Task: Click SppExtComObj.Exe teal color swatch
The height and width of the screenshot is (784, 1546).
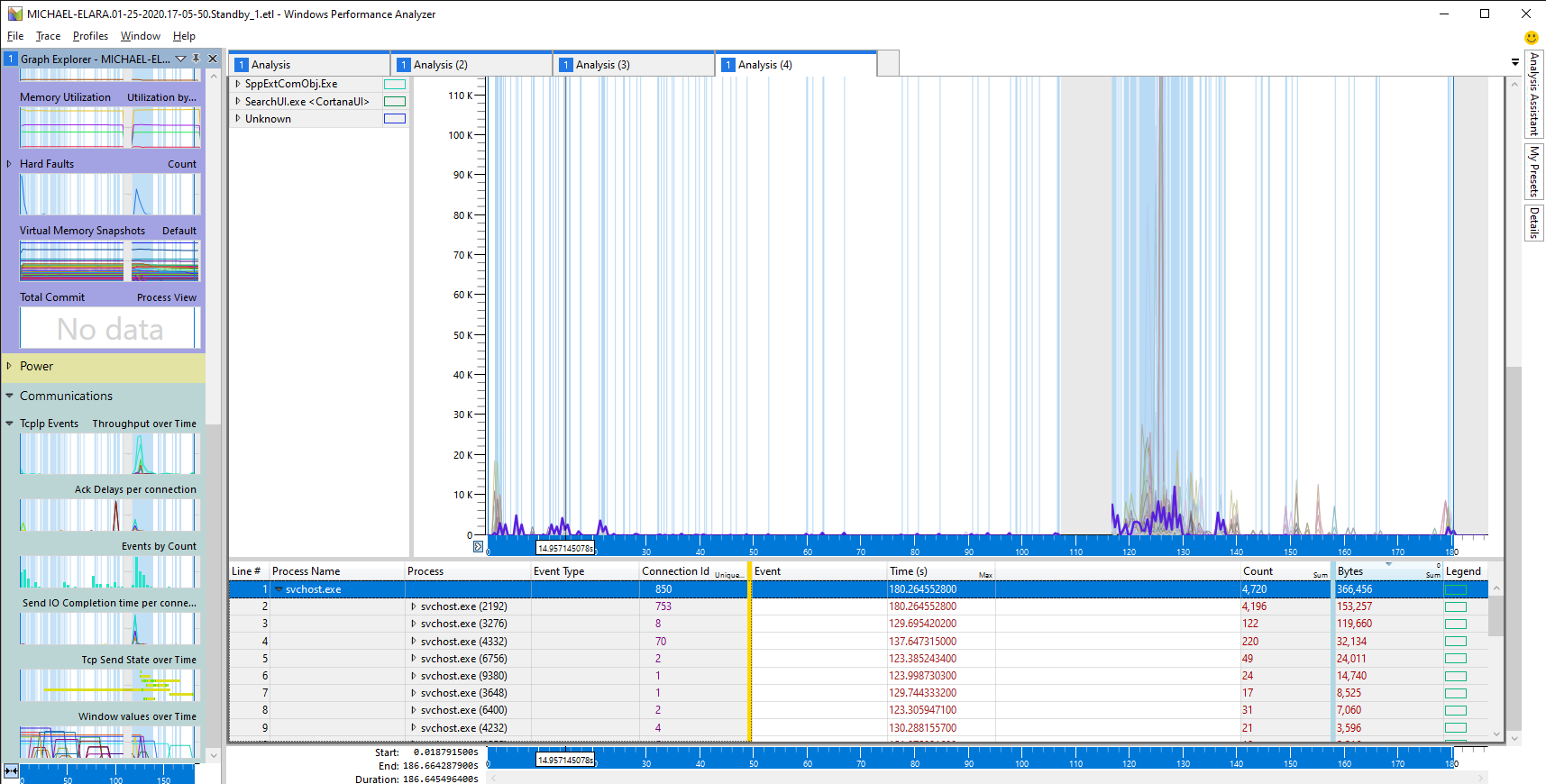Action: point(395,84)
